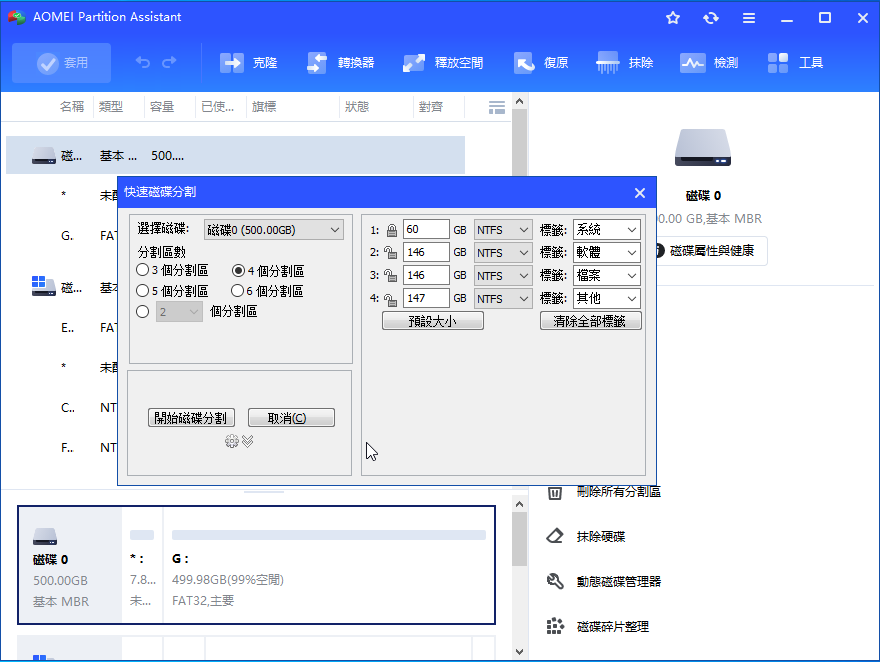
Task: Open the Test (檢測) tool
Action: pos(709,63)
